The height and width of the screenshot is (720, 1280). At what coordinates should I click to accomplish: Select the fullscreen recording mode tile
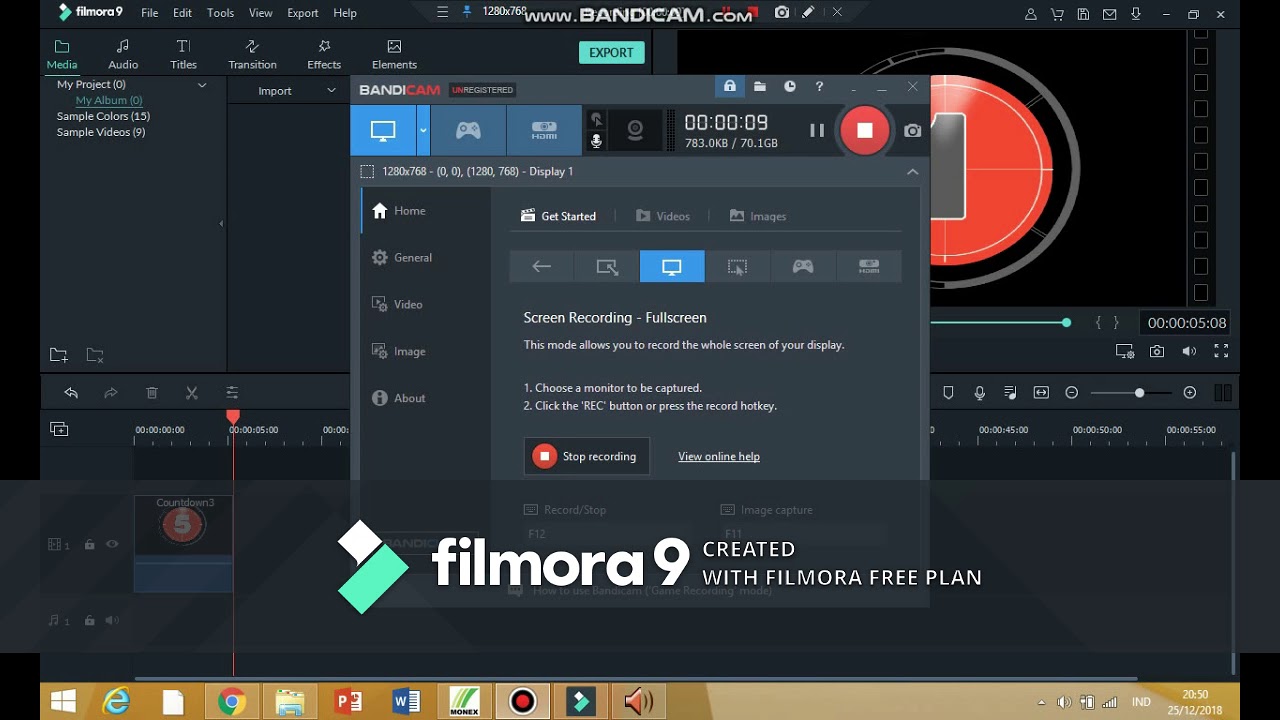pos(672,267)
